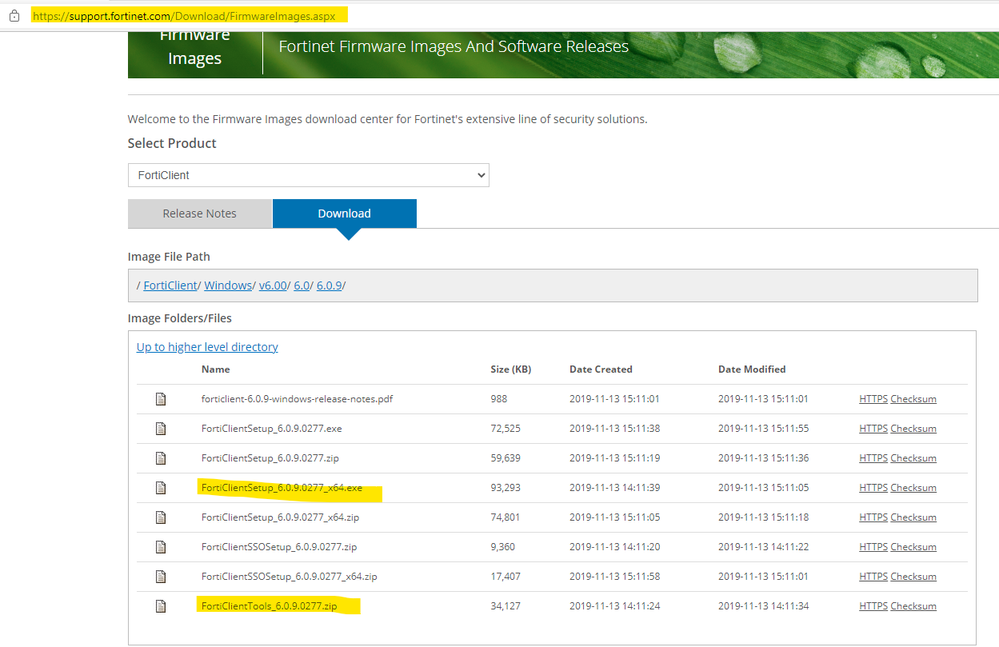The width and height of the screenshot is (999, 647).
Task: Download release notes pdf via HTTPS
Action: tap(873, 399)
